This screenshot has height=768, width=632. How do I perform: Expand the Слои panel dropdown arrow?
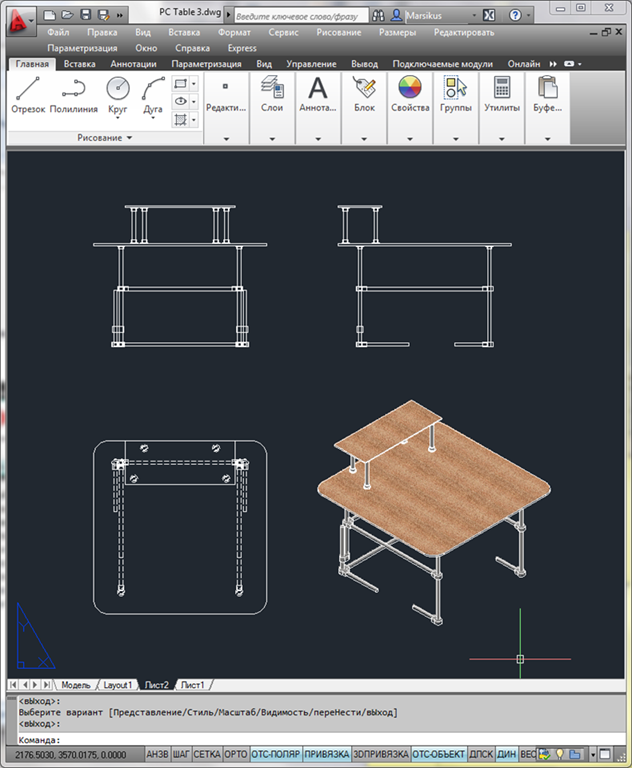(x=272, y=139)
